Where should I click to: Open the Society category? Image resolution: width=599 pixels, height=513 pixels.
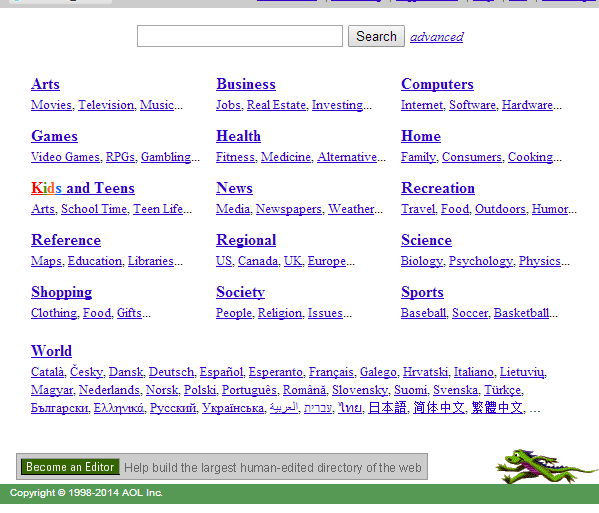(x=241, y=292)
